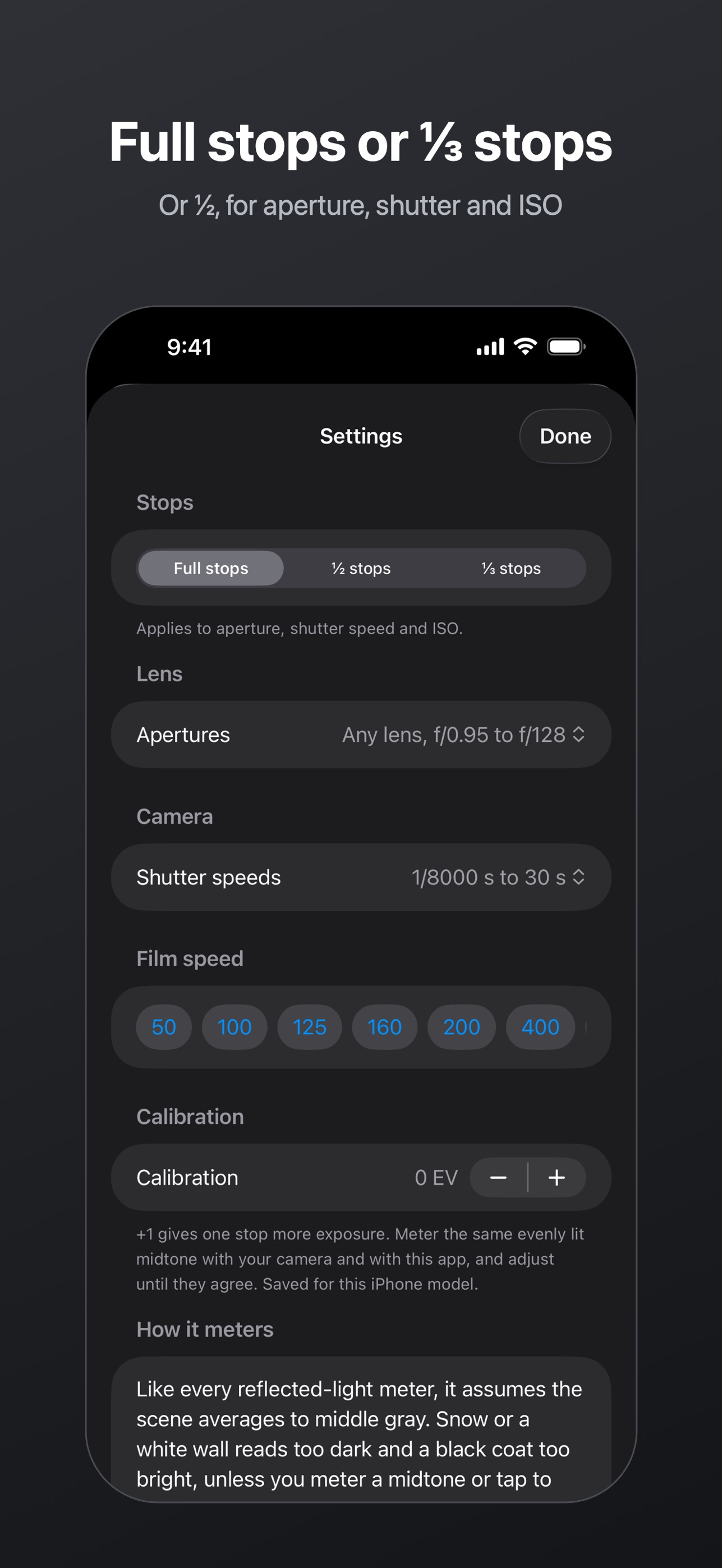Click the "Applies to aperture, shutter speed and ISO." note
Screen dimensions: 722x1568
(300, 628)
